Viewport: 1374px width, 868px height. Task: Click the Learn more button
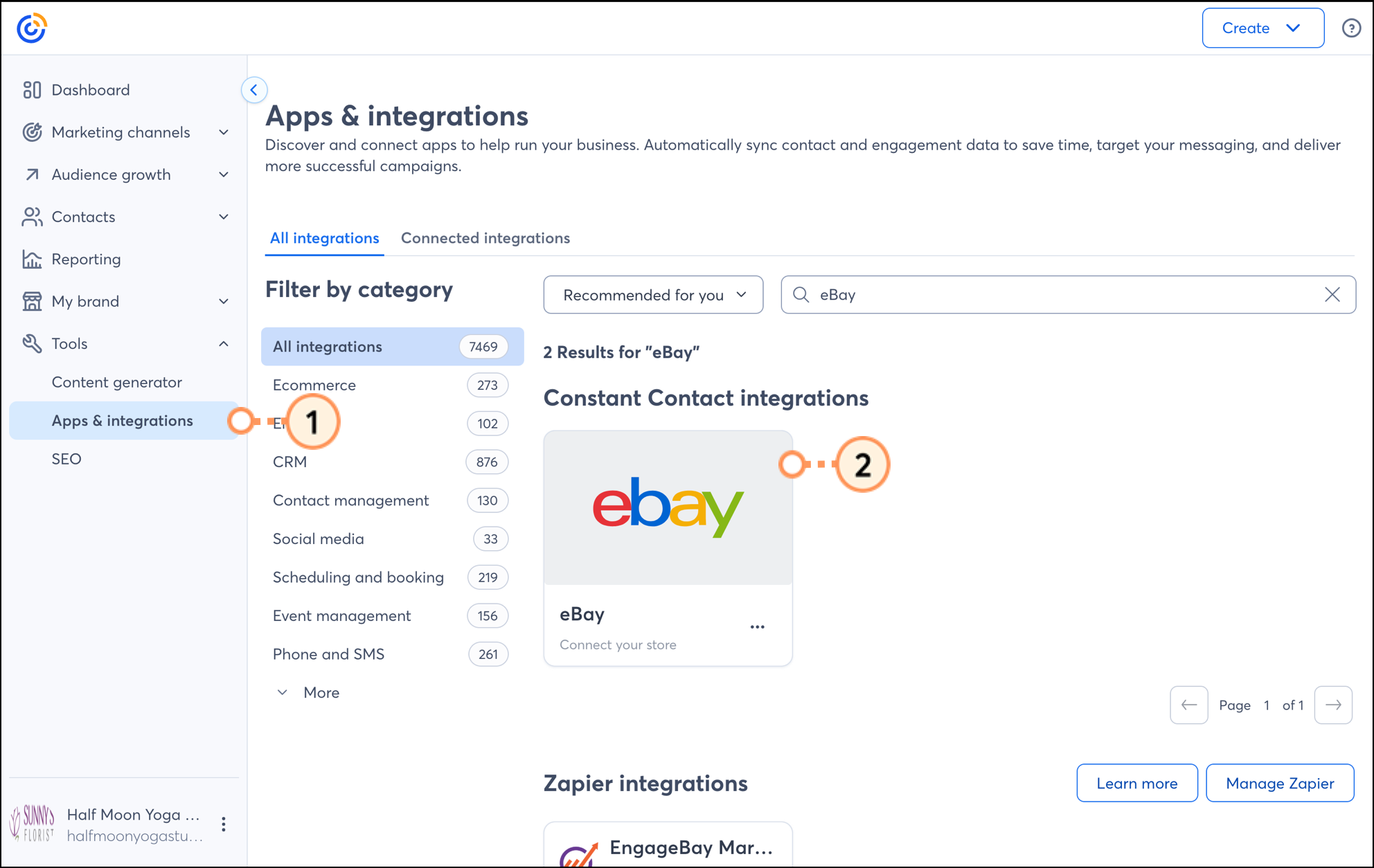click(1136, 783)
